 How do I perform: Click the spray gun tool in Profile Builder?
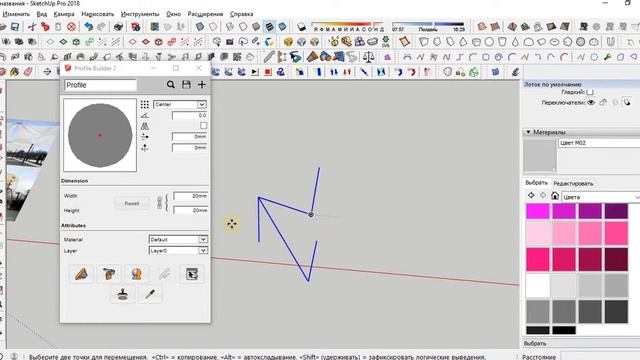(x=109, y=273)
